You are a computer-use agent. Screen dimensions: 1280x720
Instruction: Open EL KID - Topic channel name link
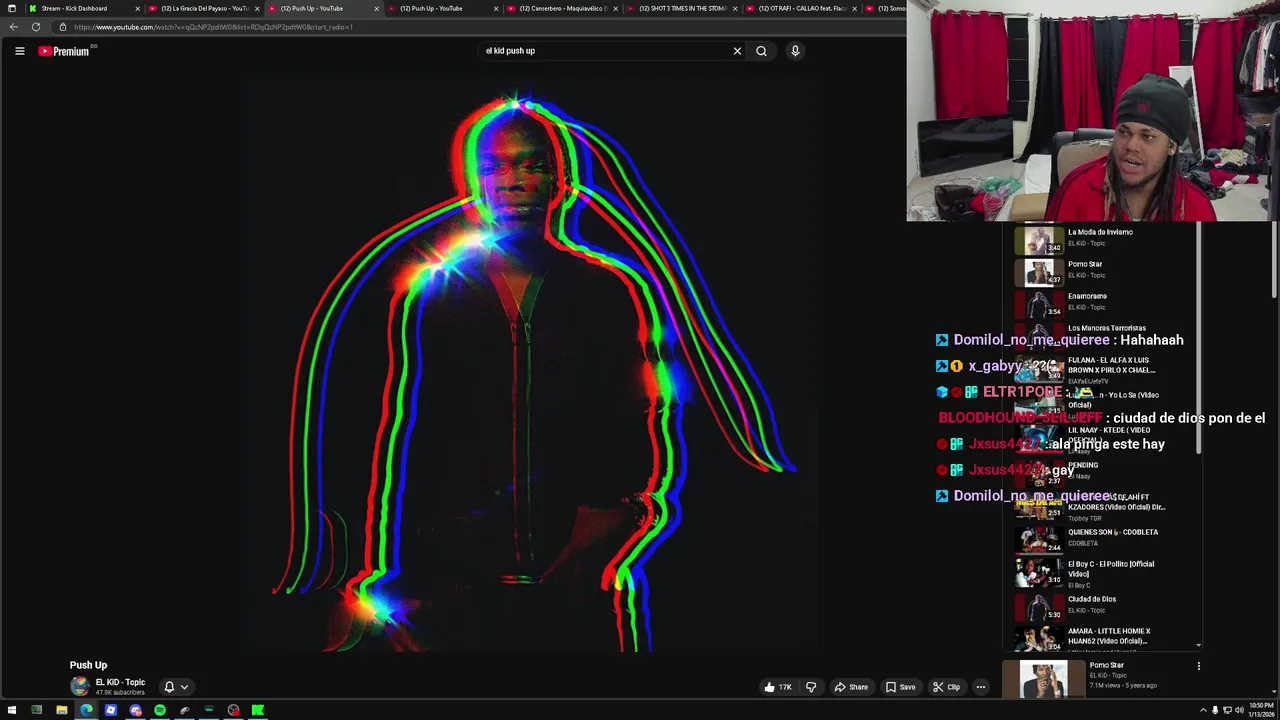point(120,682)
